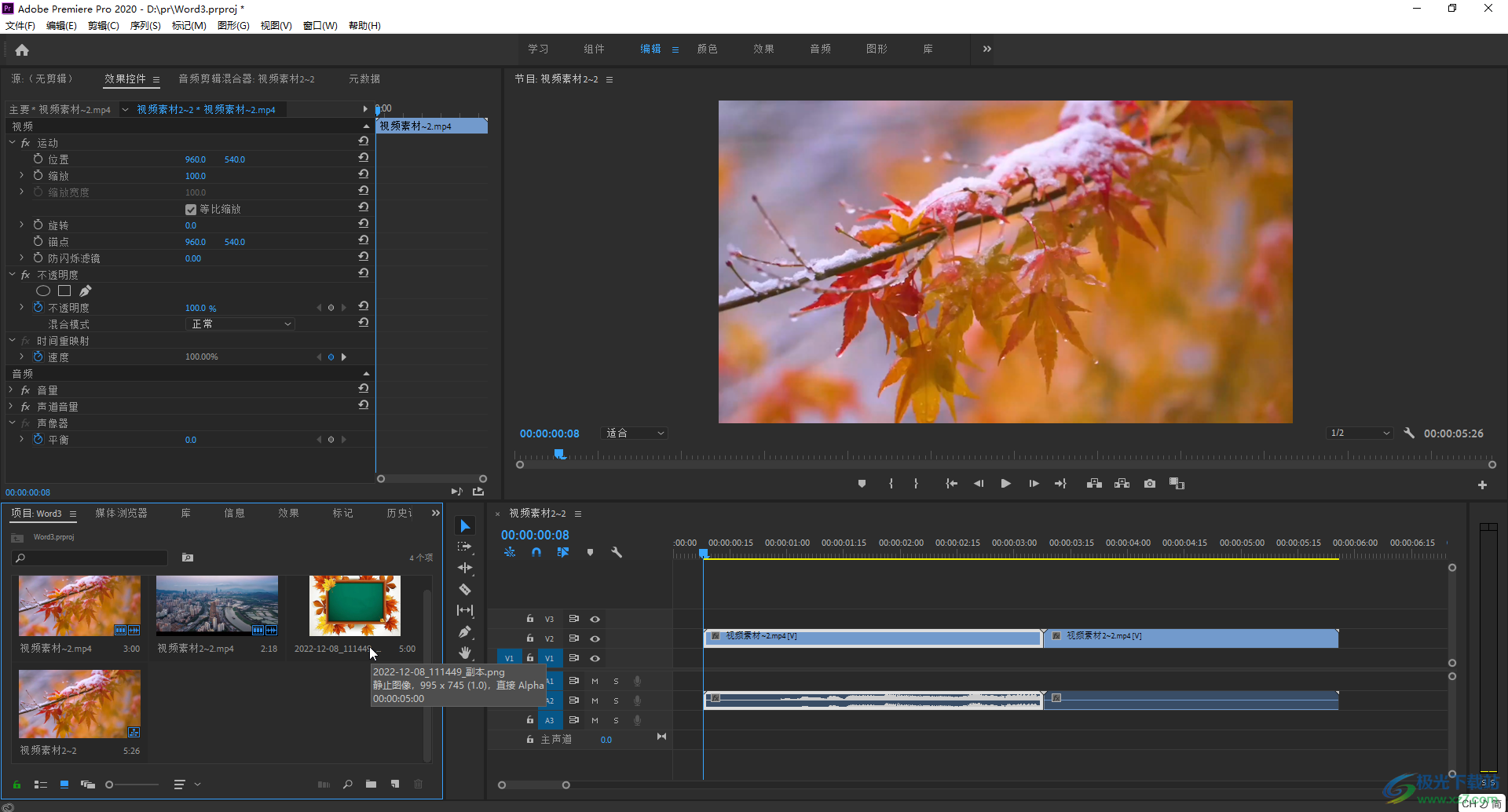This screenshot has width=1508, height=812.
Task: Expand the 音量 audio effect
Action: tap(12, 390)
